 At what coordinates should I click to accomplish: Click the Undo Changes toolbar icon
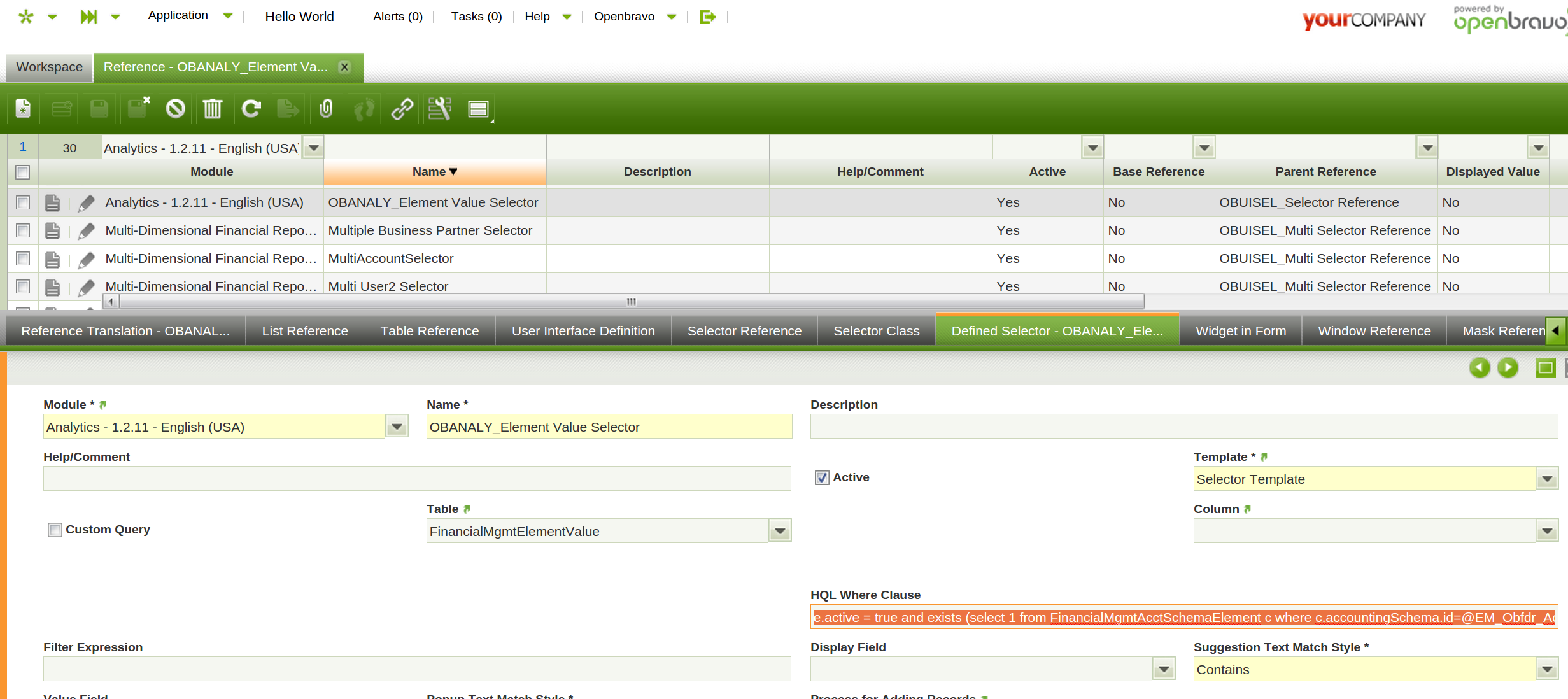click(x=175, y=109)
